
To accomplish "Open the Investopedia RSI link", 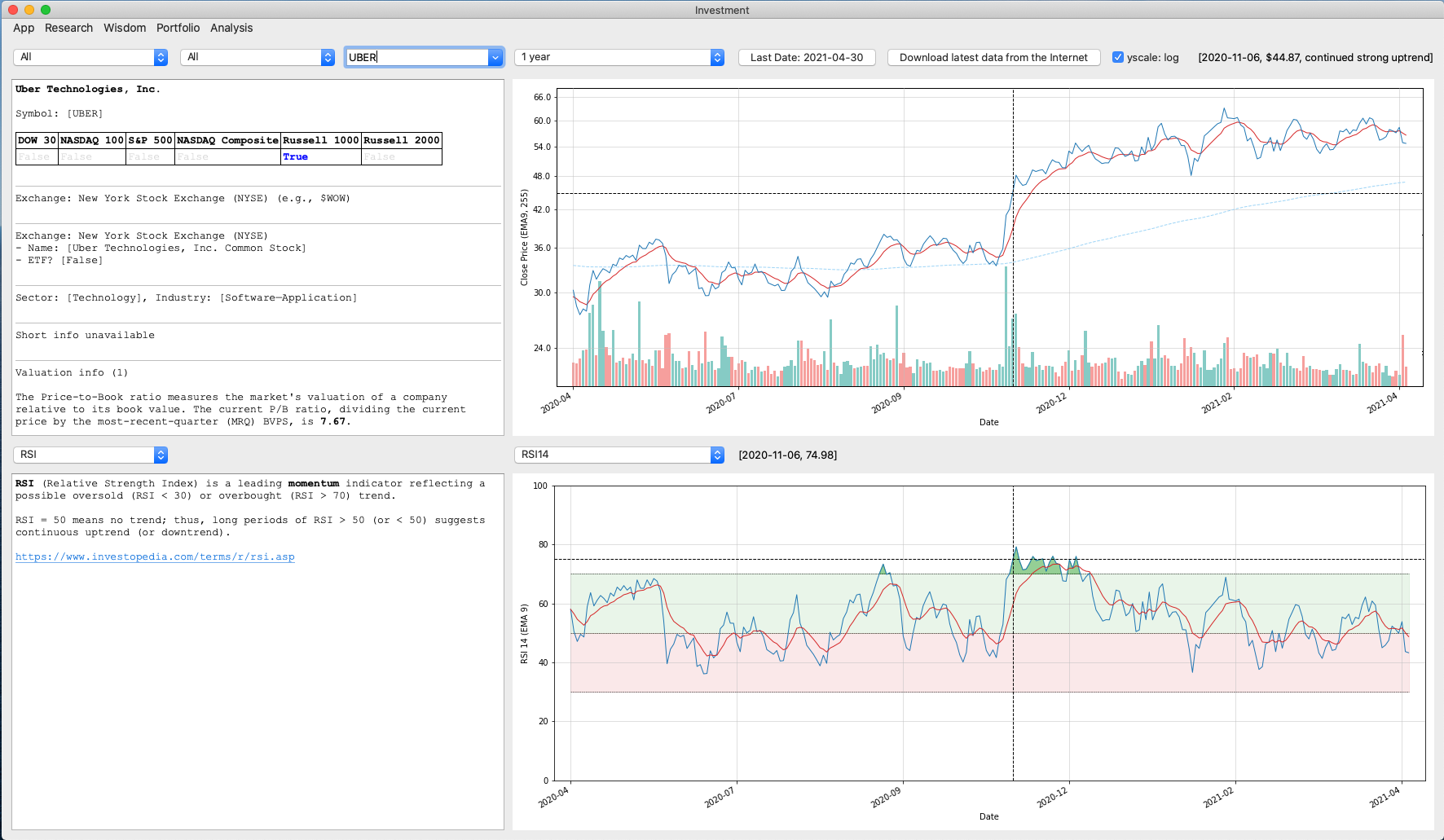I will [x=155, y=557].
